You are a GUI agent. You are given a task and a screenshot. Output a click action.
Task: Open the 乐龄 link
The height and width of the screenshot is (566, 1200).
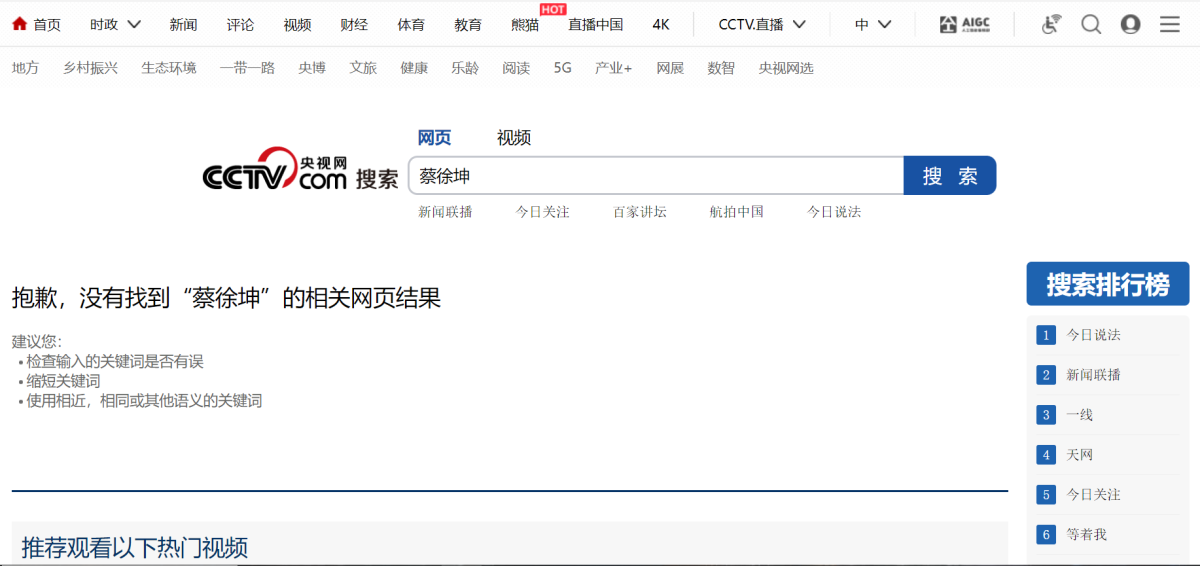[465, 68]
